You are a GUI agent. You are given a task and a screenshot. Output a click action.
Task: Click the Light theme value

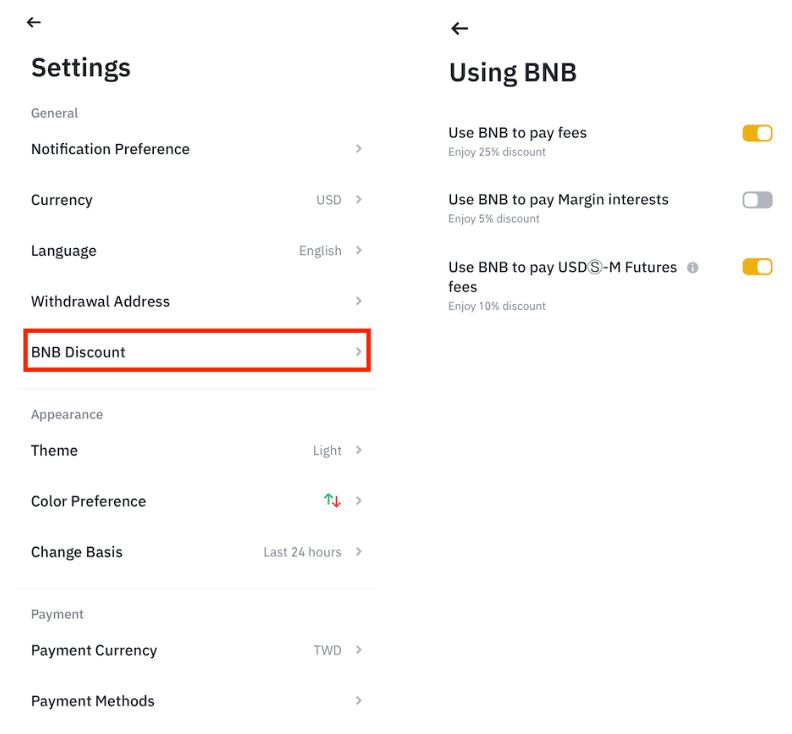pyautogui.click(x=327, y=451)
